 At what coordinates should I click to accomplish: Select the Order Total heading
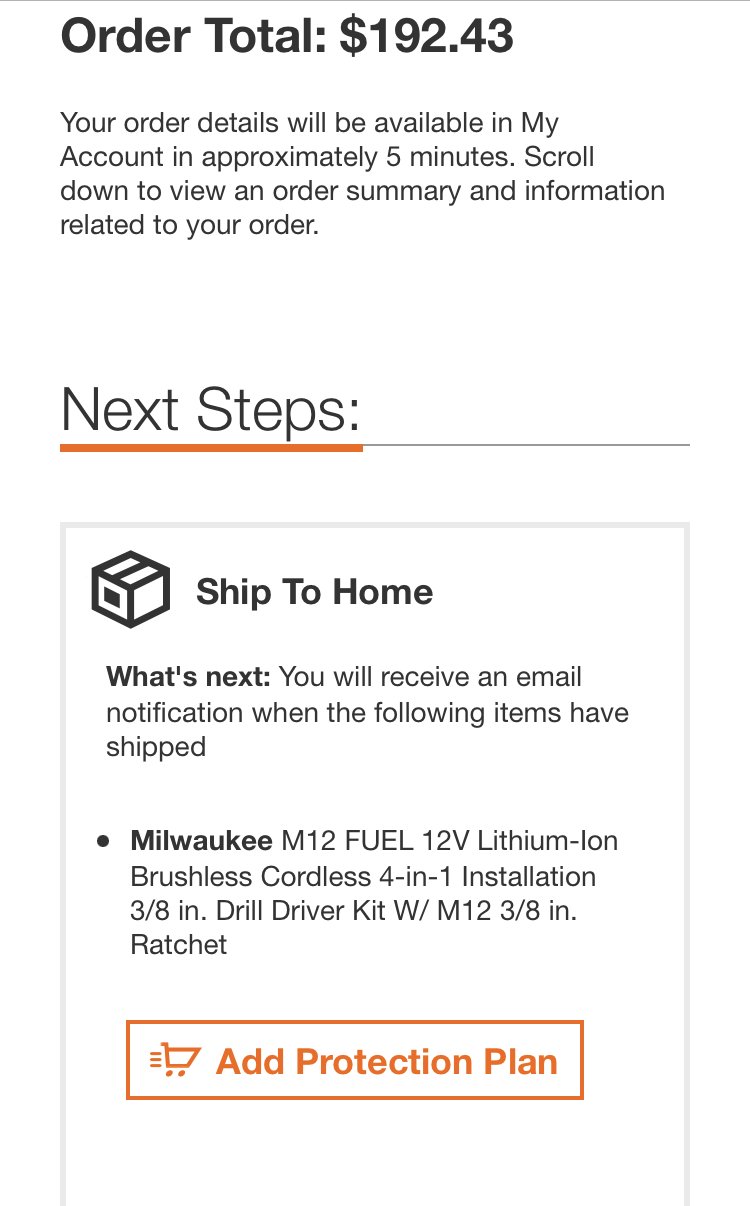point(287,35)
